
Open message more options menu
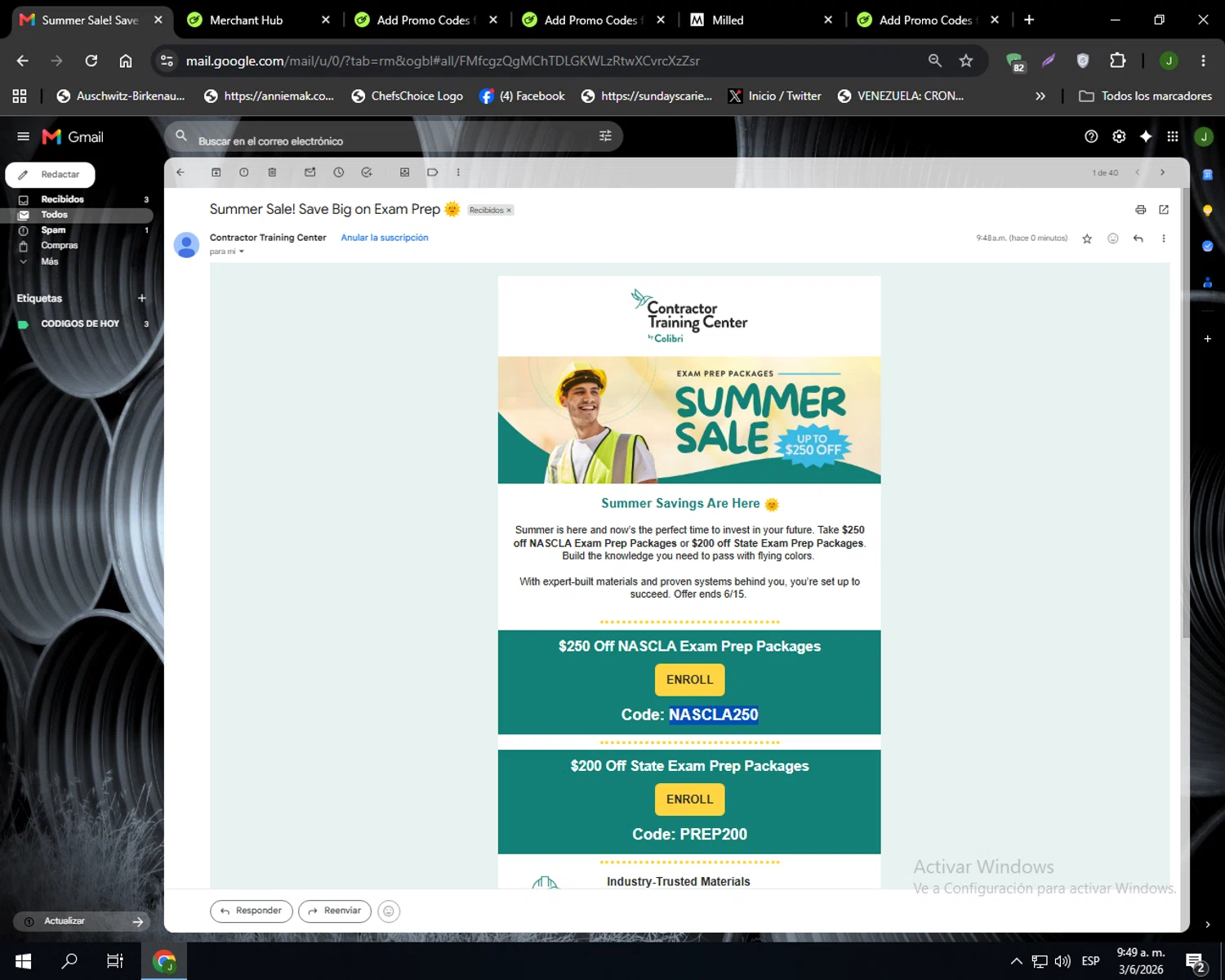[x=1164, y=238]
